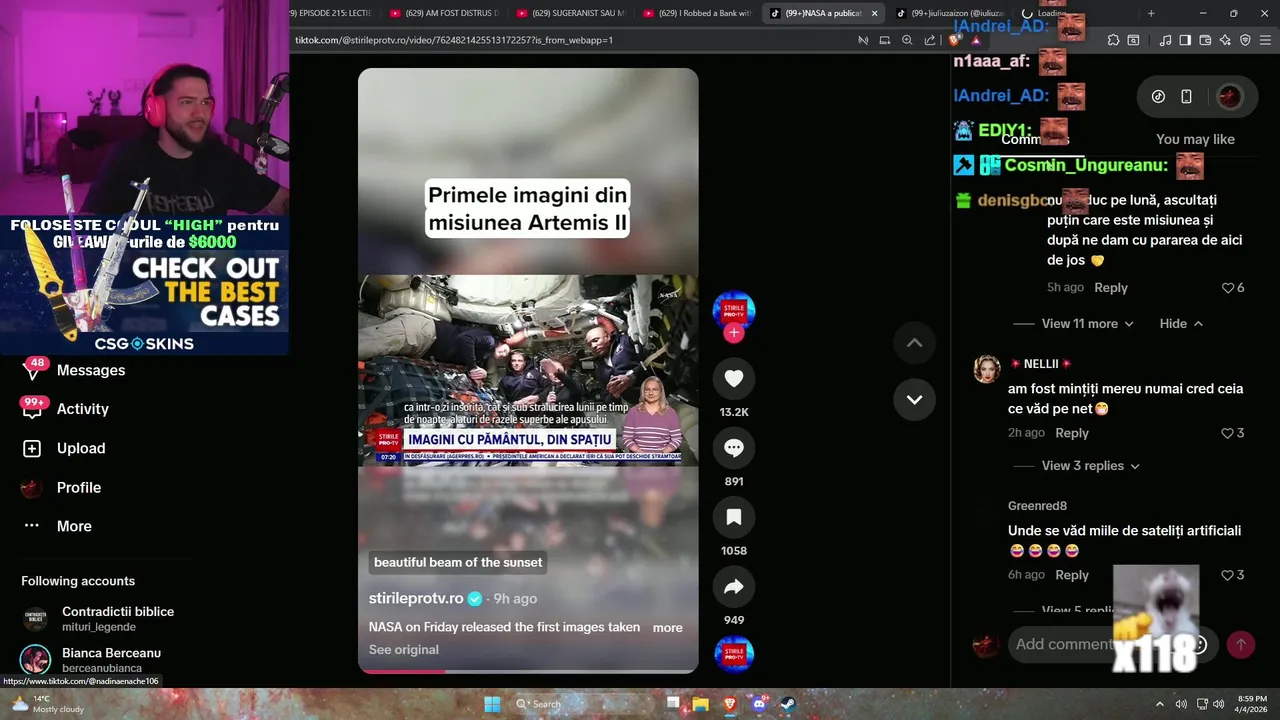Viewport: 1280px width, 720px height.
Task: Open Messages in the TikTok sidebar
Action: (75, 370)
